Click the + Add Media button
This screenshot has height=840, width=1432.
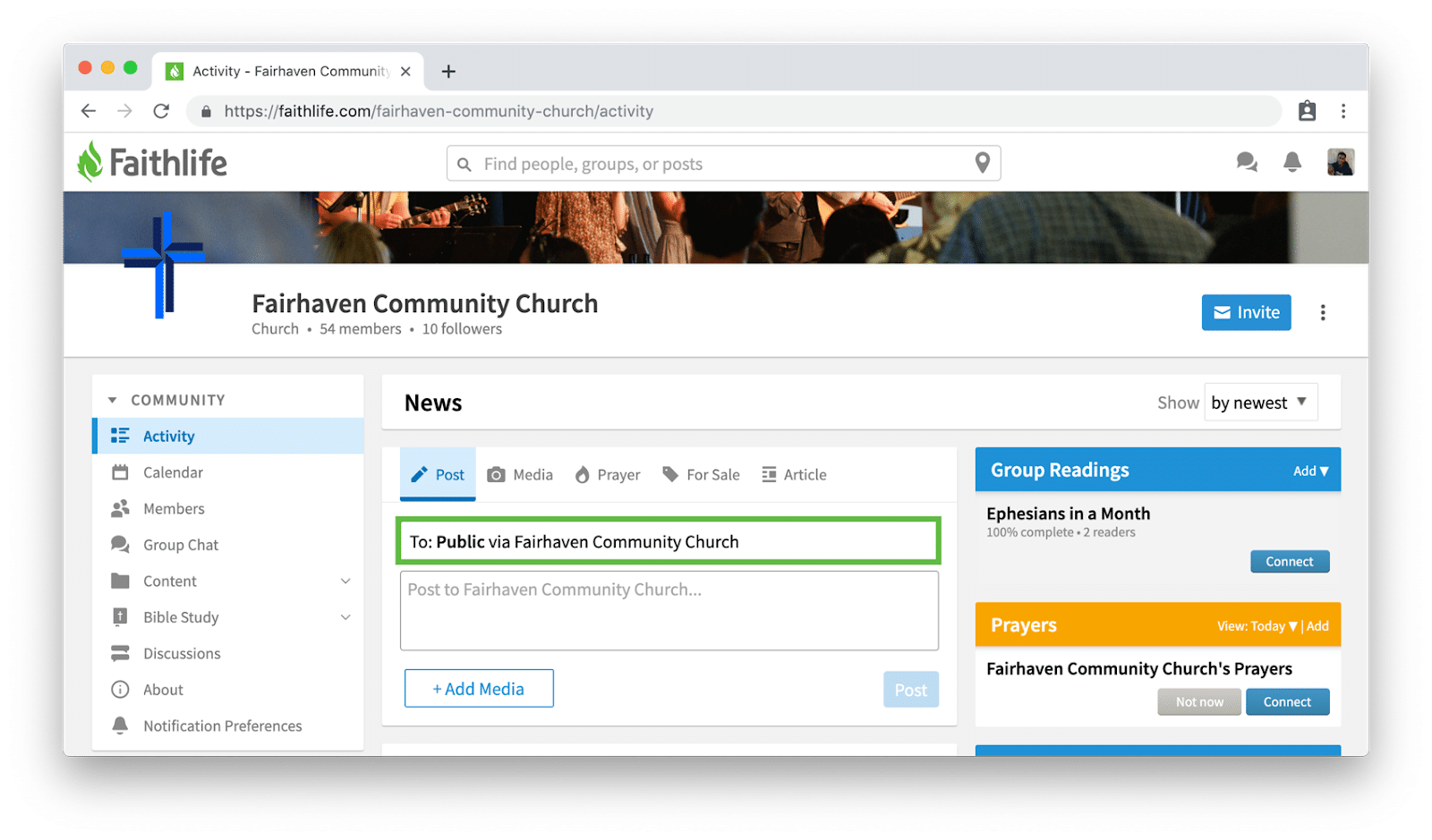(479, 688)
